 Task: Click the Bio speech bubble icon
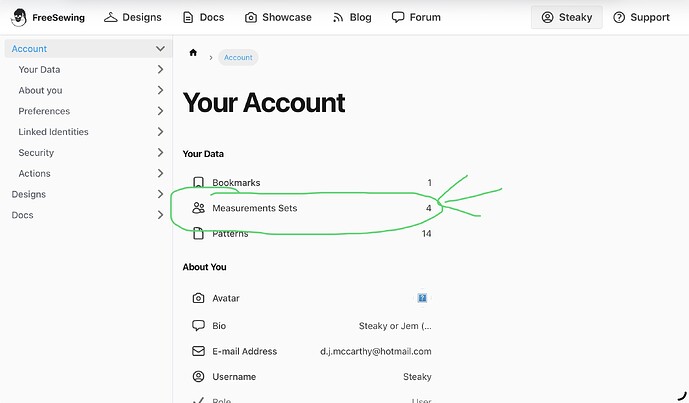pyautogui.click(x=198, y=326)
